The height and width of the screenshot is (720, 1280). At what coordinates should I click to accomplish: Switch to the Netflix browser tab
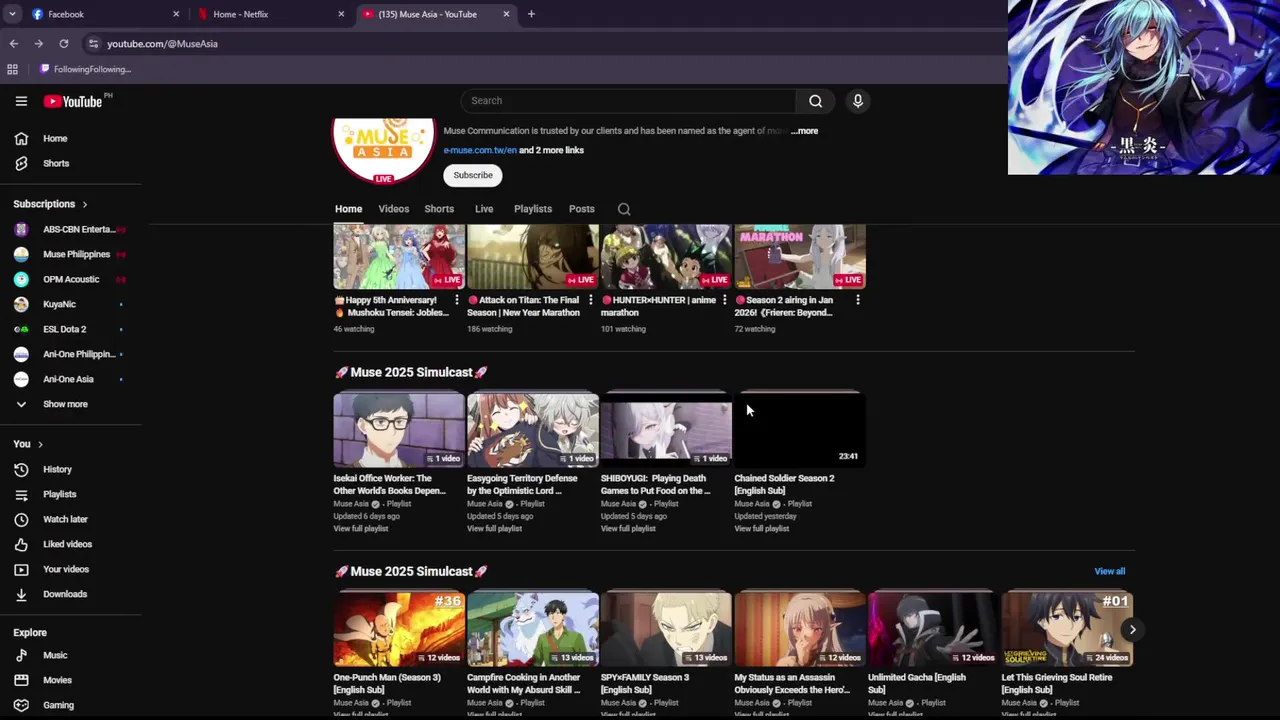tap(270, 14)
